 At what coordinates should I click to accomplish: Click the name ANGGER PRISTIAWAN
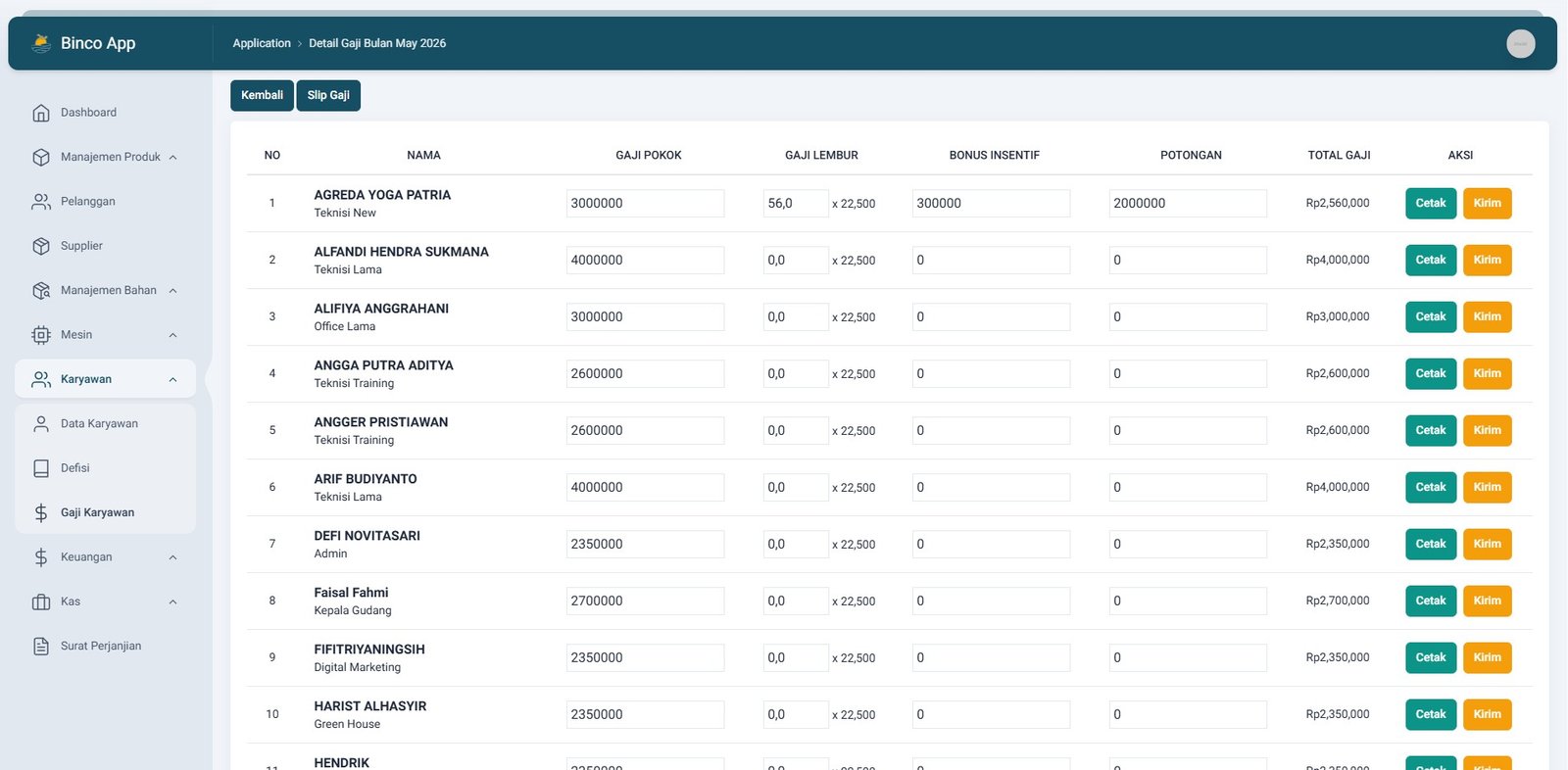pyautogui.click(x=381, y=422)
